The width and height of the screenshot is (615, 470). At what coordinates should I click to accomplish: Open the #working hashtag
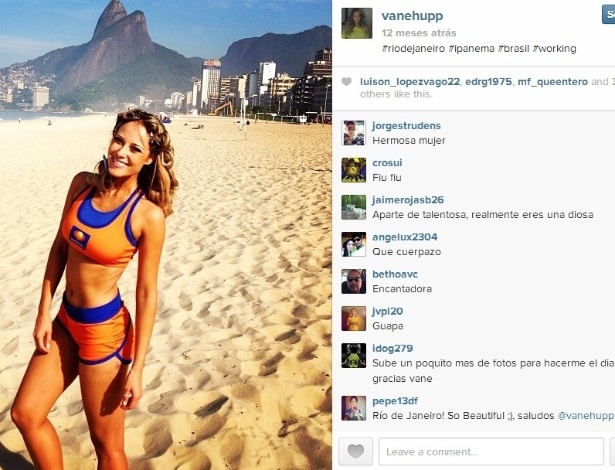(x=554, y=49)
